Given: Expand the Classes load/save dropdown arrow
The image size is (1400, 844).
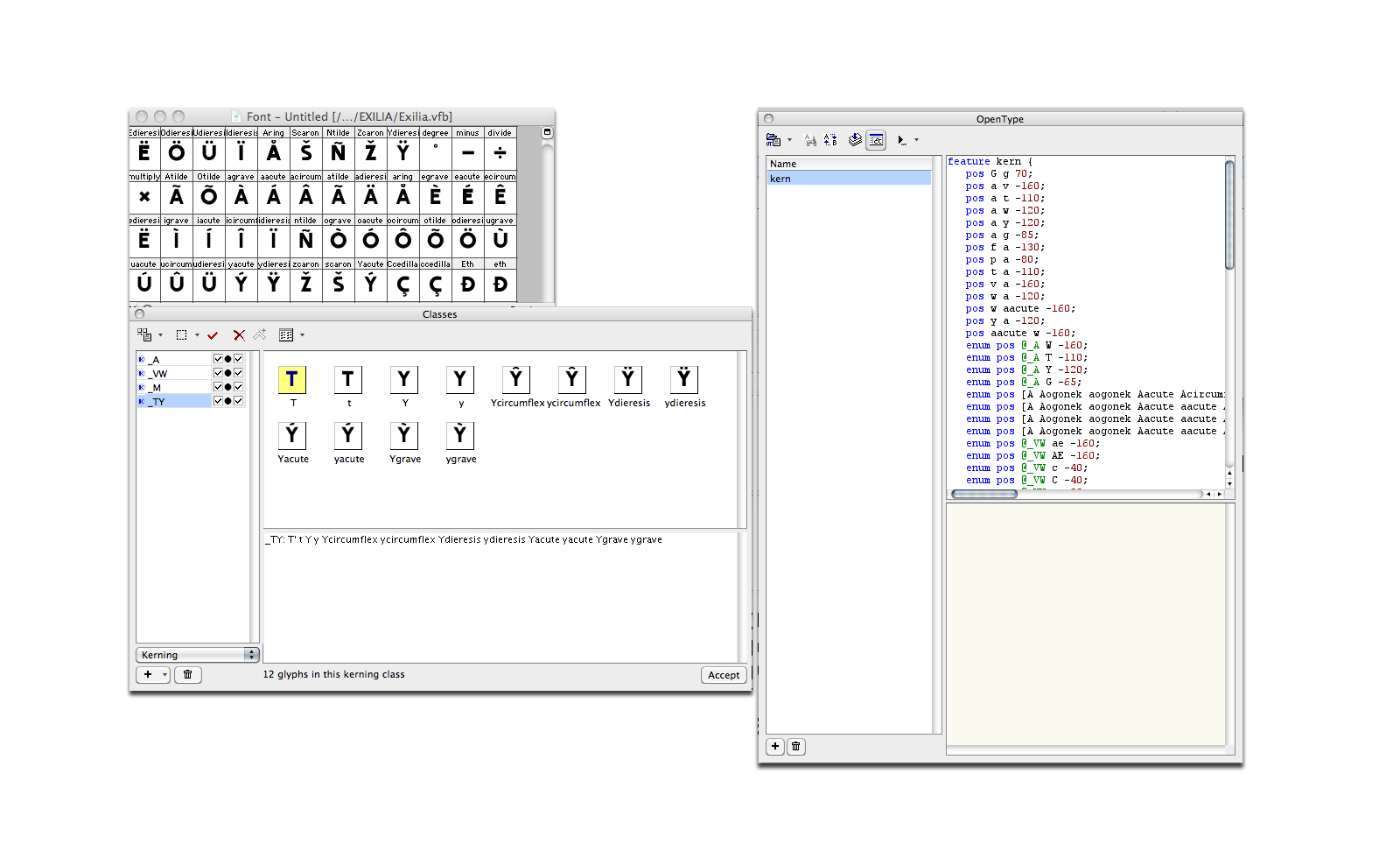Looking at the screenshot, I should click(161, 335).
